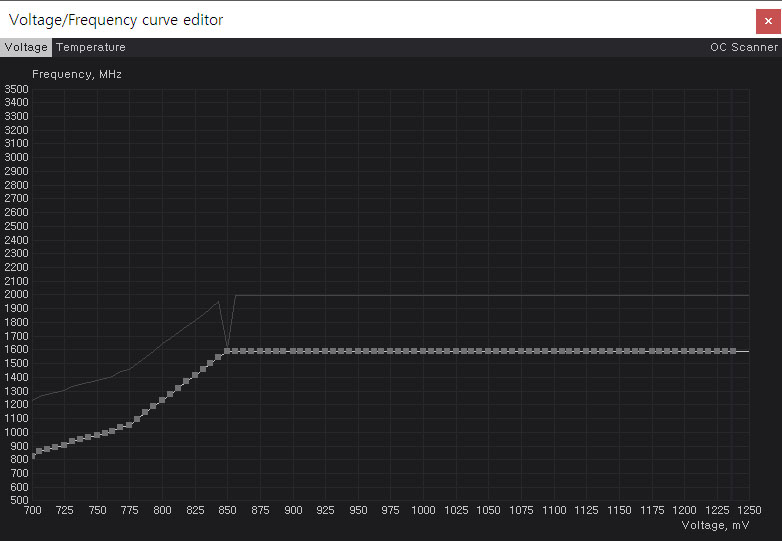
Task: Close the Voltage/Frequency curve editor window
Action: pyautogui.click(x=768, y=21)
